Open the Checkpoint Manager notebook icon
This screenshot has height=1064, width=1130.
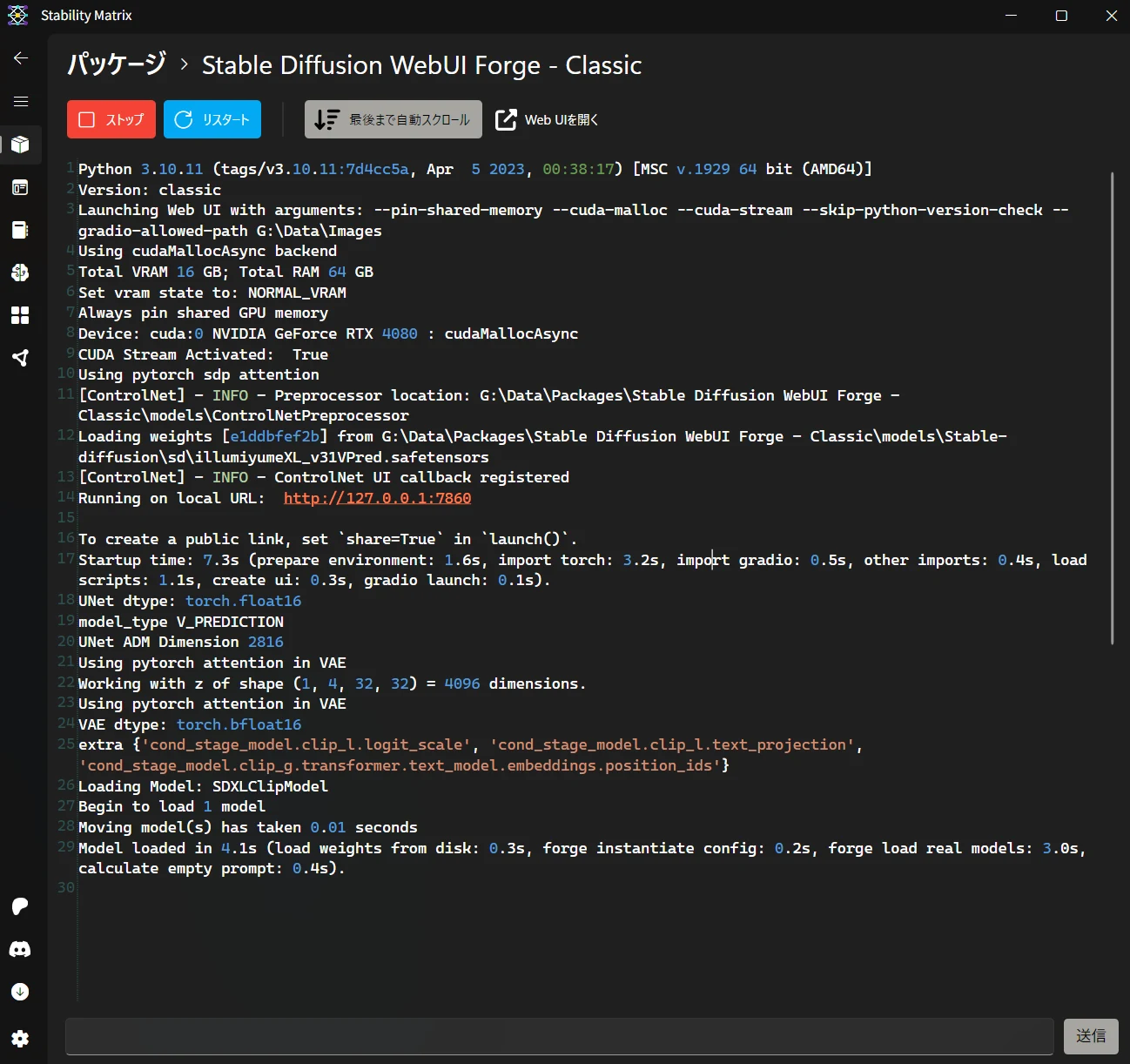coord(21,230)
